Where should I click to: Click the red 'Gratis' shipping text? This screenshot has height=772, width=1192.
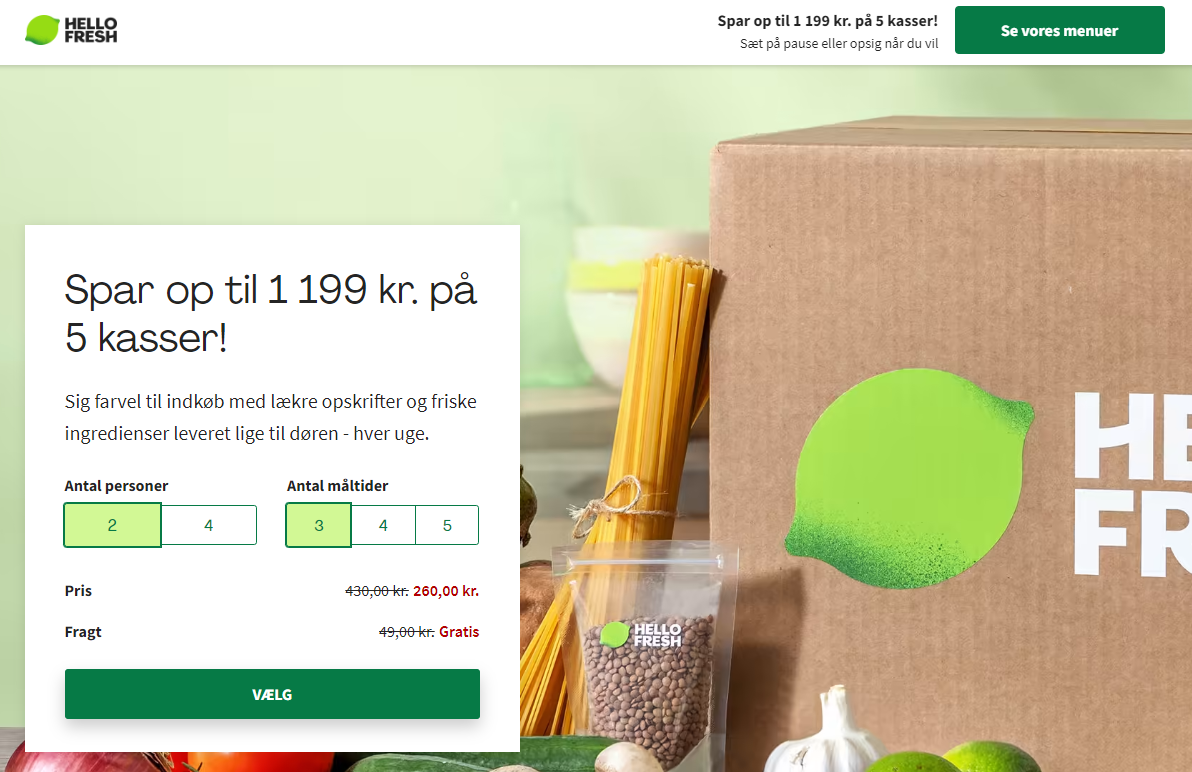[x=459, y=632]
